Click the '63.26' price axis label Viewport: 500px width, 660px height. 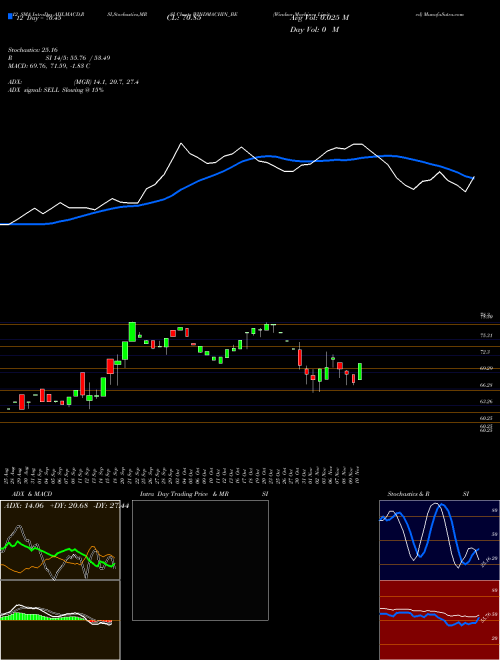pyautogui.click(x=486, y=402)
